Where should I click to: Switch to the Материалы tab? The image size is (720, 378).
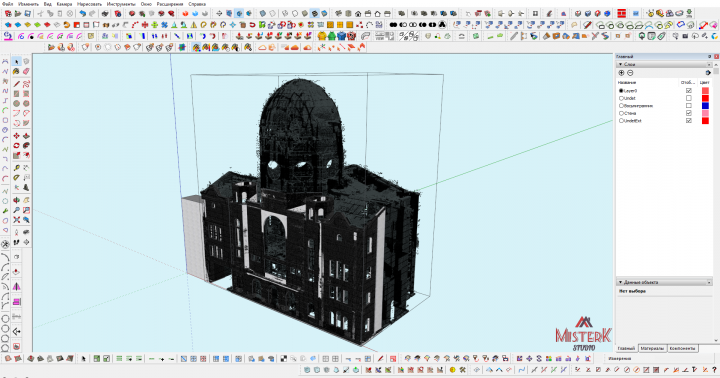[652, 349]
